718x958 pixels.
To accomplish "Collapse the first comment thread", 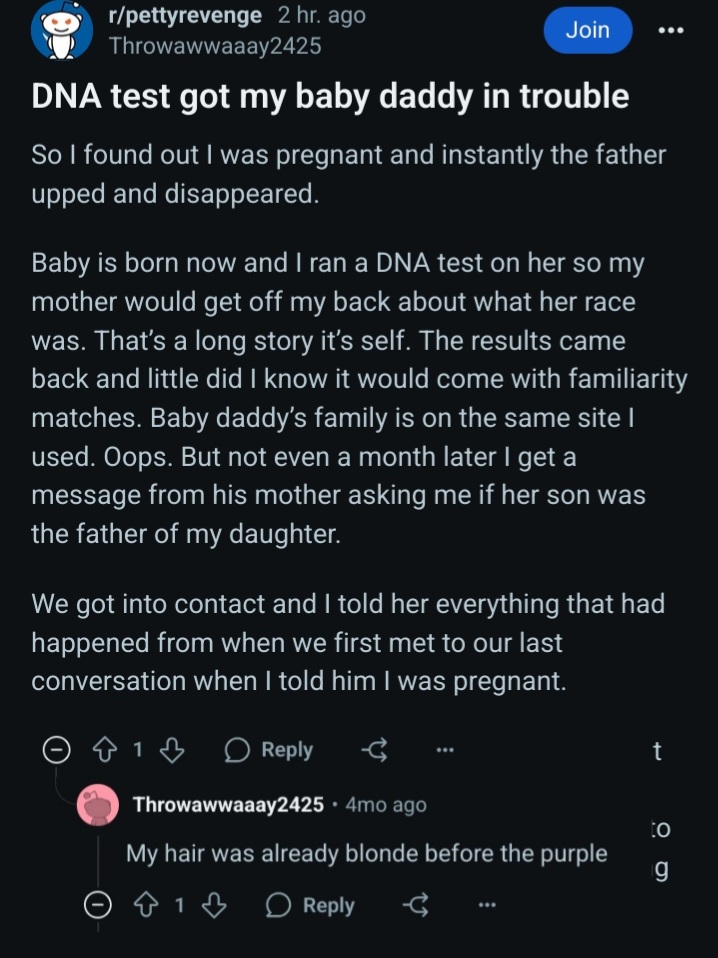I will pos(56,750).
